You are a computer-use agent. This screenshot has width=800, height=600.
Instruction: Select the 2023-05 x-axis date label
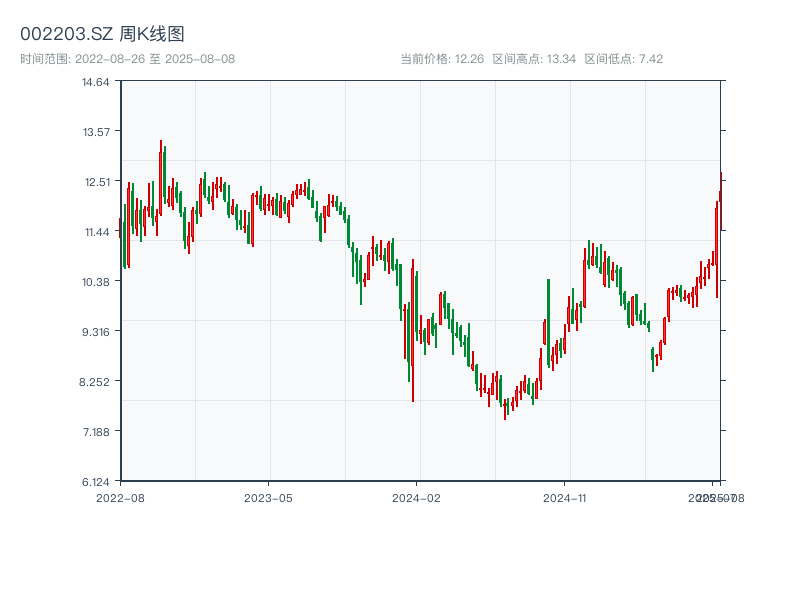click(x=269, y=497)
